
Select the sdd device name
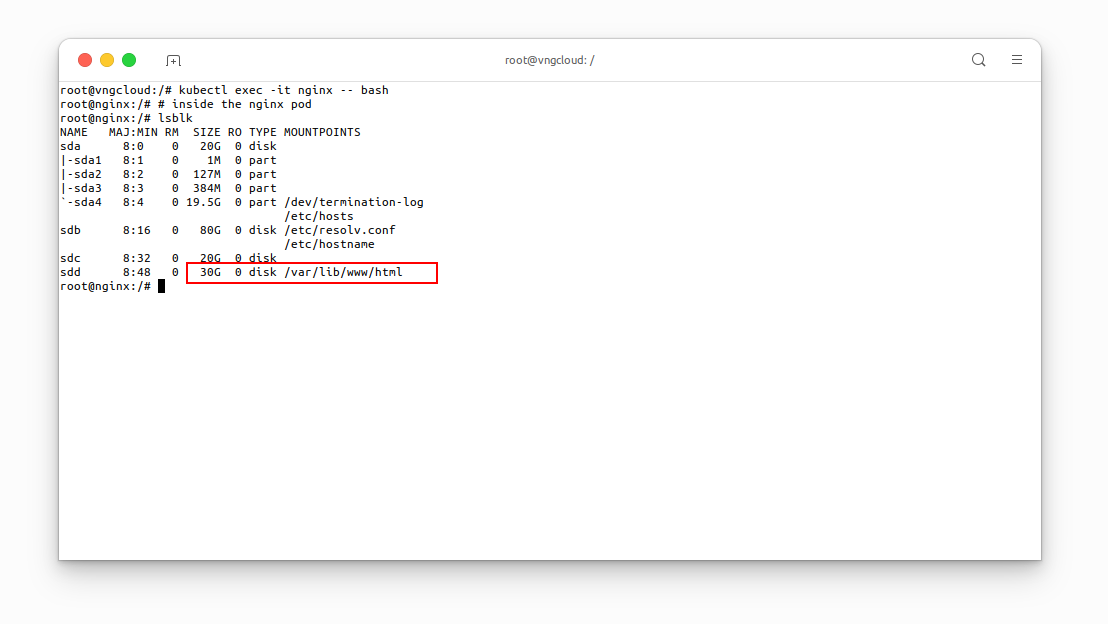pos(70,272)
